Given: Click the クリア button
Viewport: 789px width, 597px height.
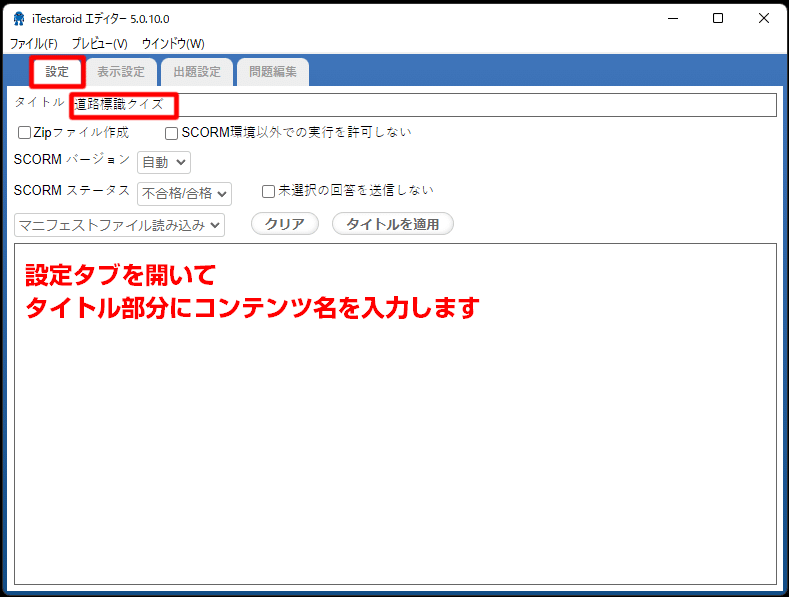Looking at the screenshot, I should pos(285,224).
